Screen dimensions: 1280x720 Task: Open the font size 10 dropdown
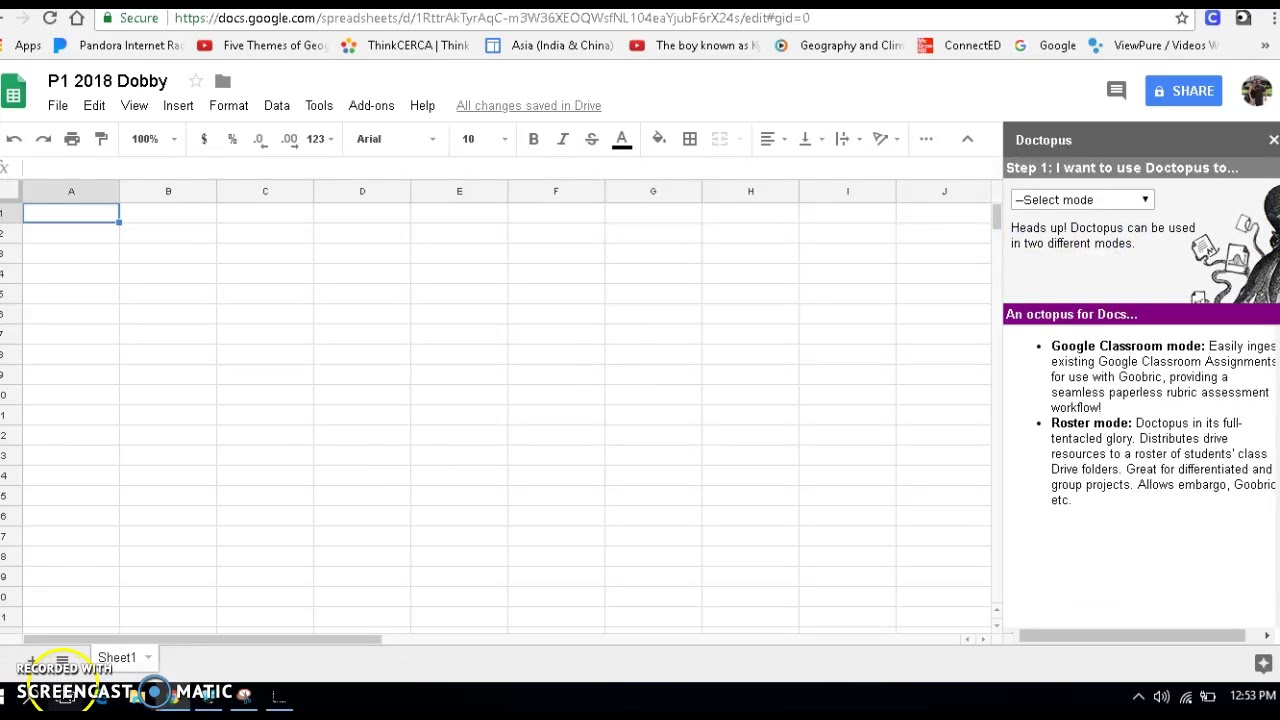484,139
